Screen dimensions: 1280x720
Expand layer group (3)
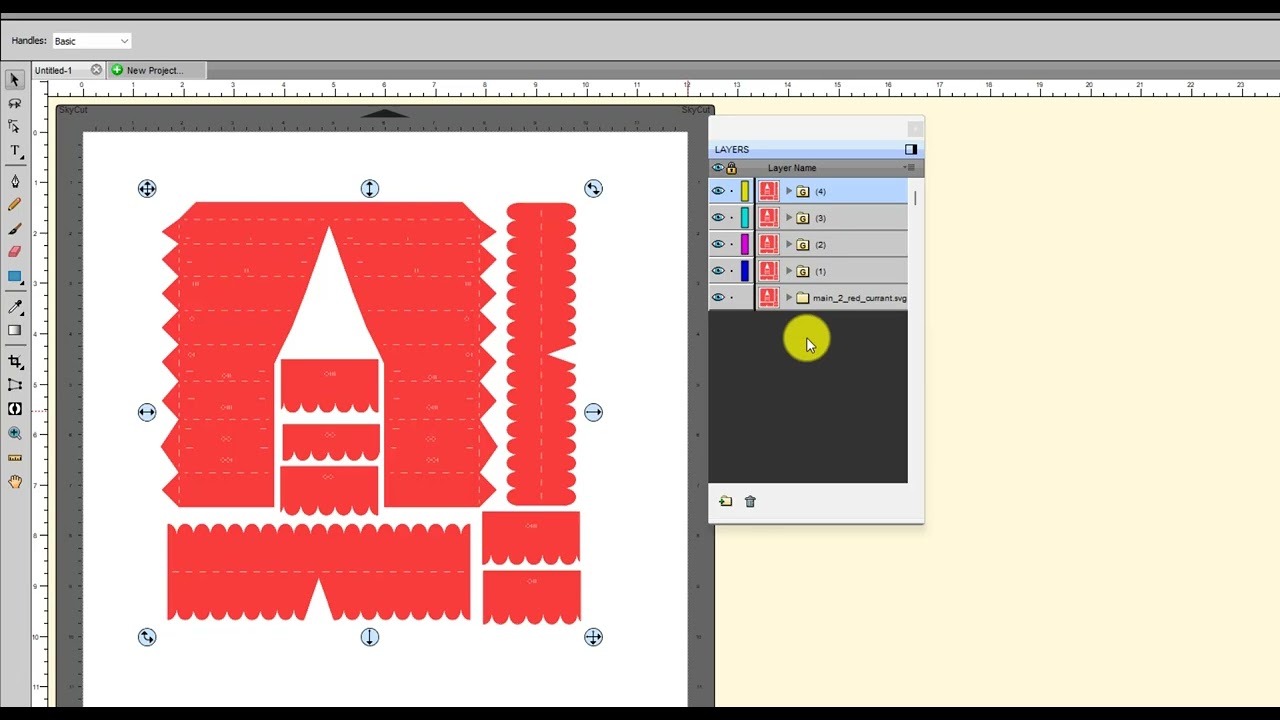789,218
